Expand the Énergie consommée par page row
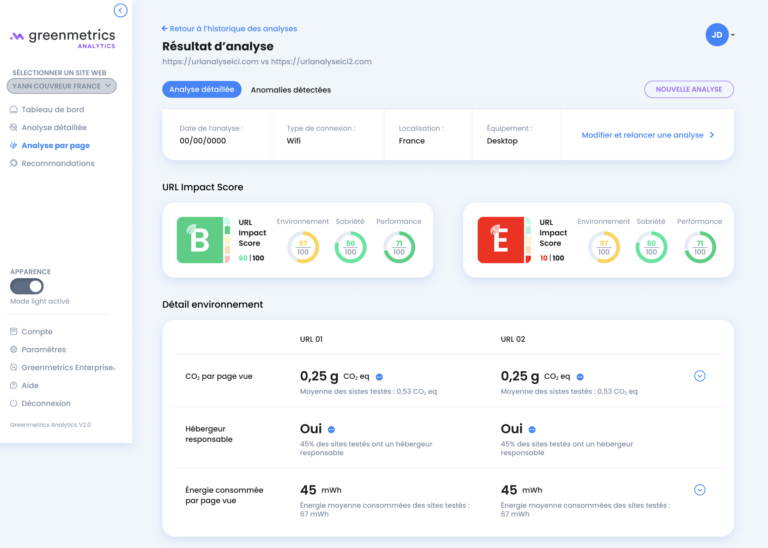 point(699,490)
